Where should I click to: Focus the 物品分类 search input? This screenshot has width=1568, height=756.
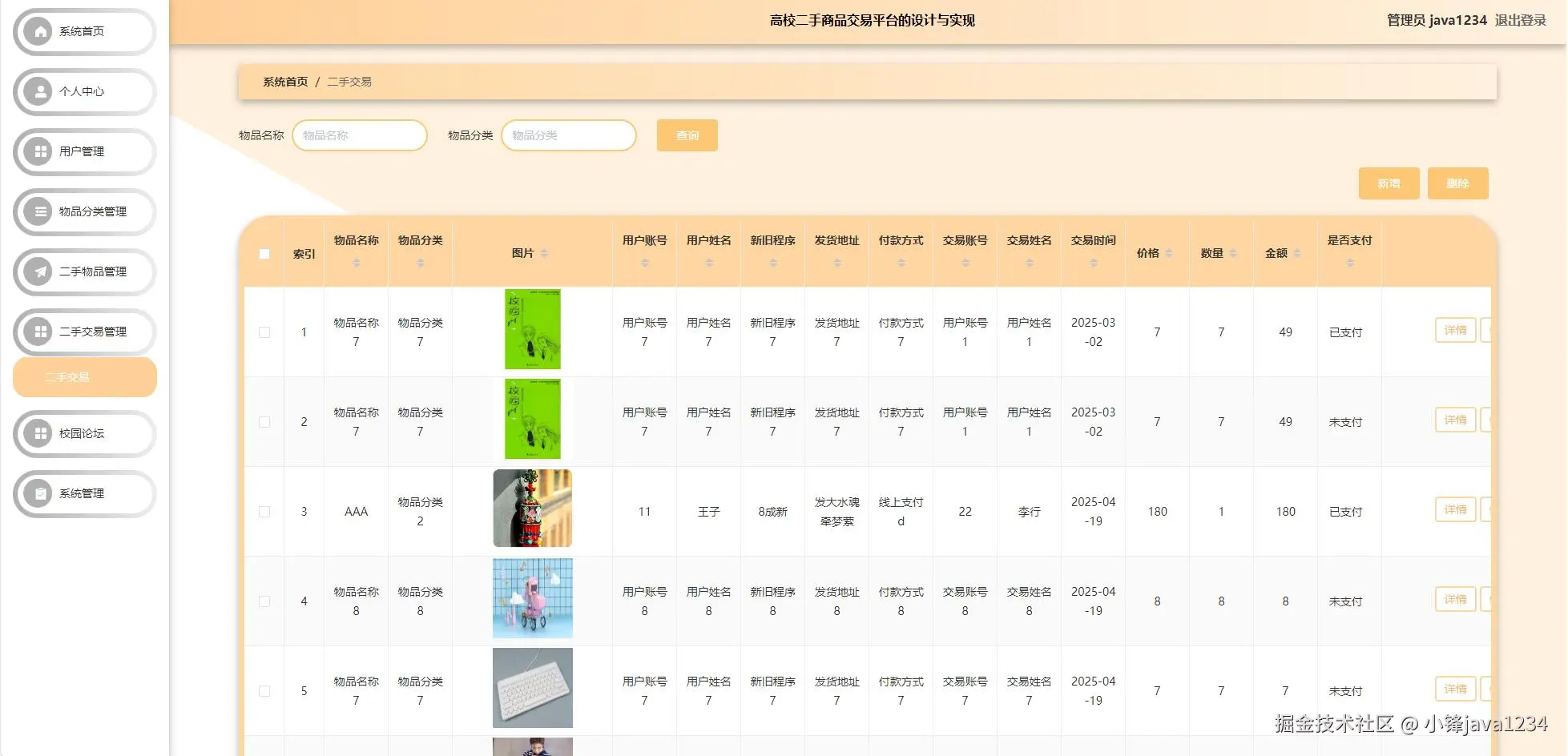pos(569,135)
